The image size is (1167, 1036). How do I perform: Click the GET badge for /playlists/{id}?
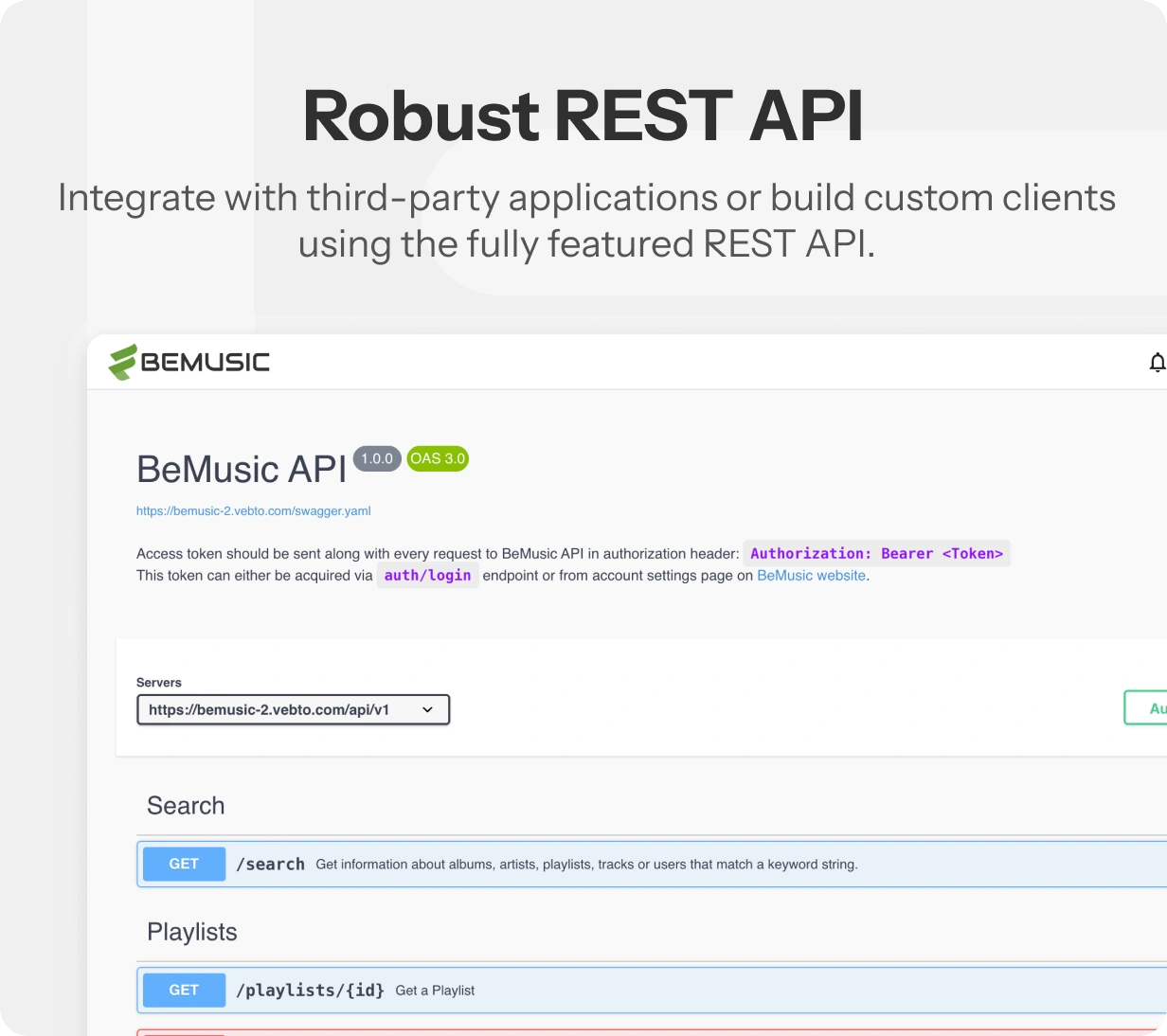coord(184,990)
